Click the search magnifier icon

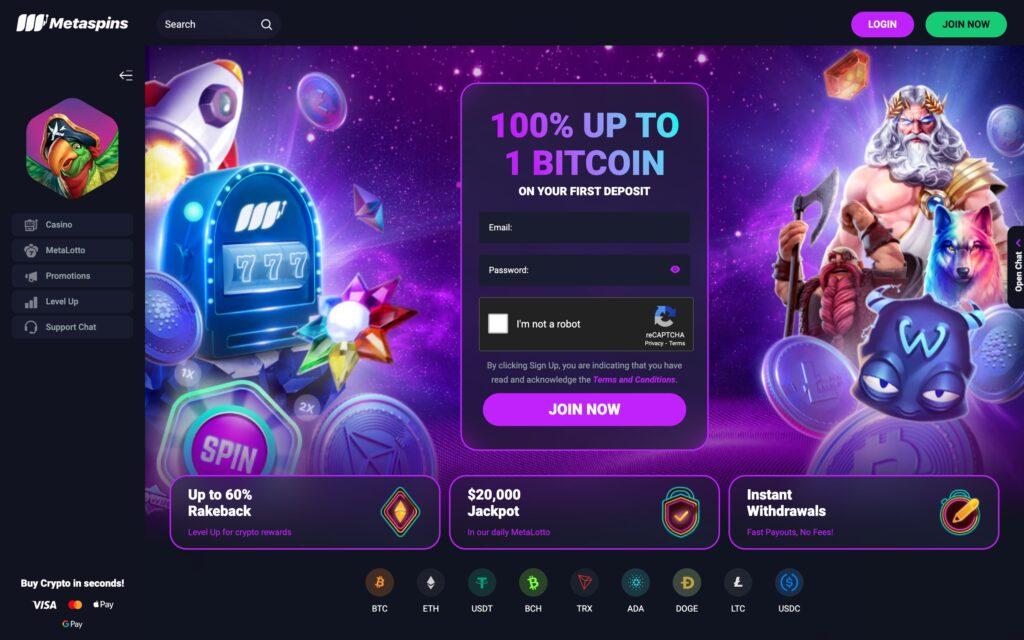tap(266, 24)
